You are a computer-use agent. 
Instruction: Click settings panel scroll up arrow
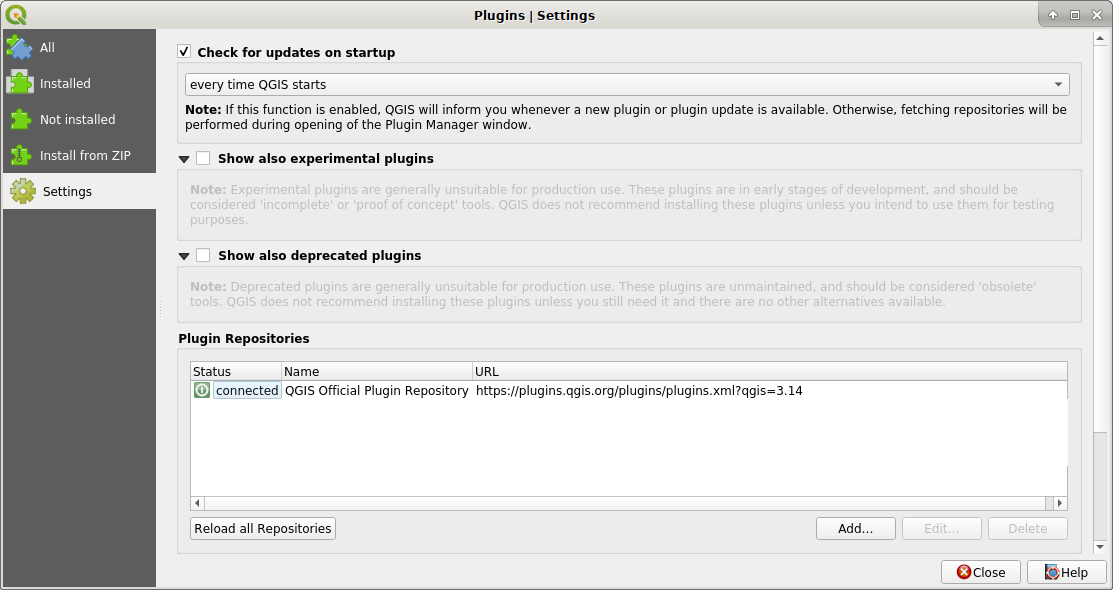[1100, 38]
